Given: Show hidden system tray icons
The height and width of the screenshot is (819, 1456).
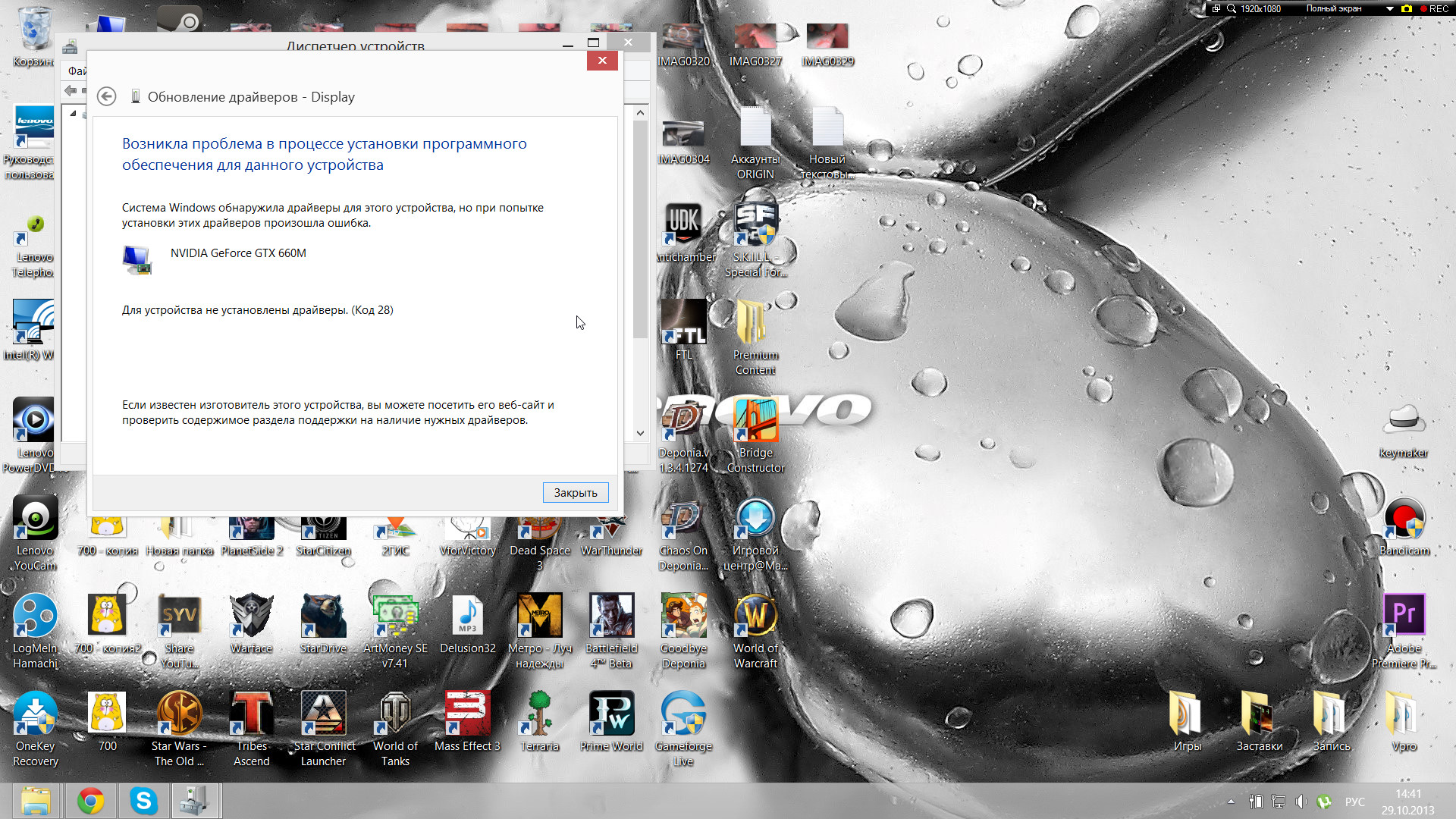Looking at the screenshot, I should (x=1231, y=802).
